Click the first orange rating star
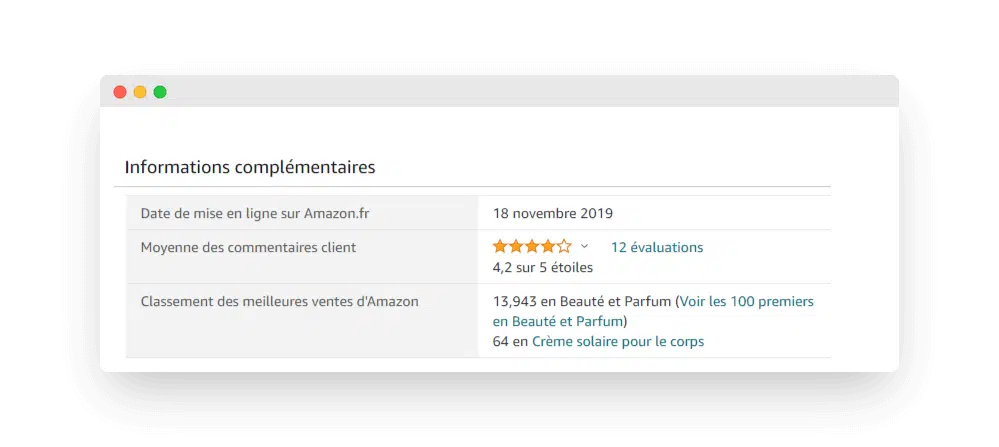This screenshot has height=447, width=999. tap(500, 246)
